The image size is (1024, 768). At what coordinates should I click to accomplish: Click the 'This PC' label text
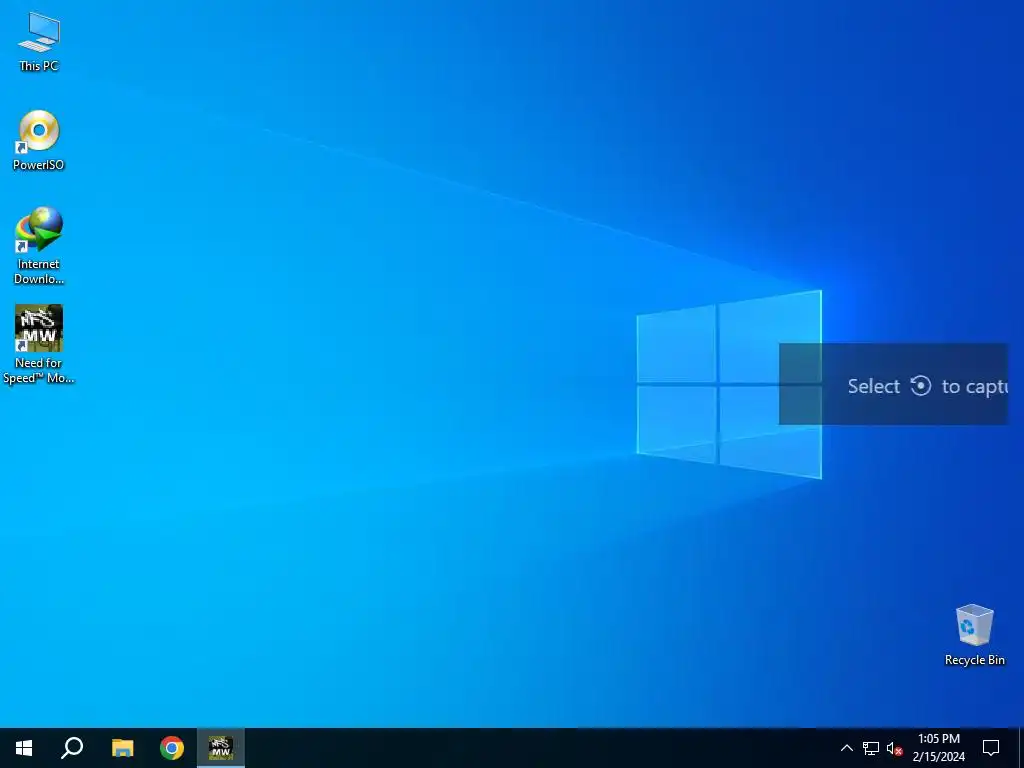pyautogui.click(x=39, y=66)
